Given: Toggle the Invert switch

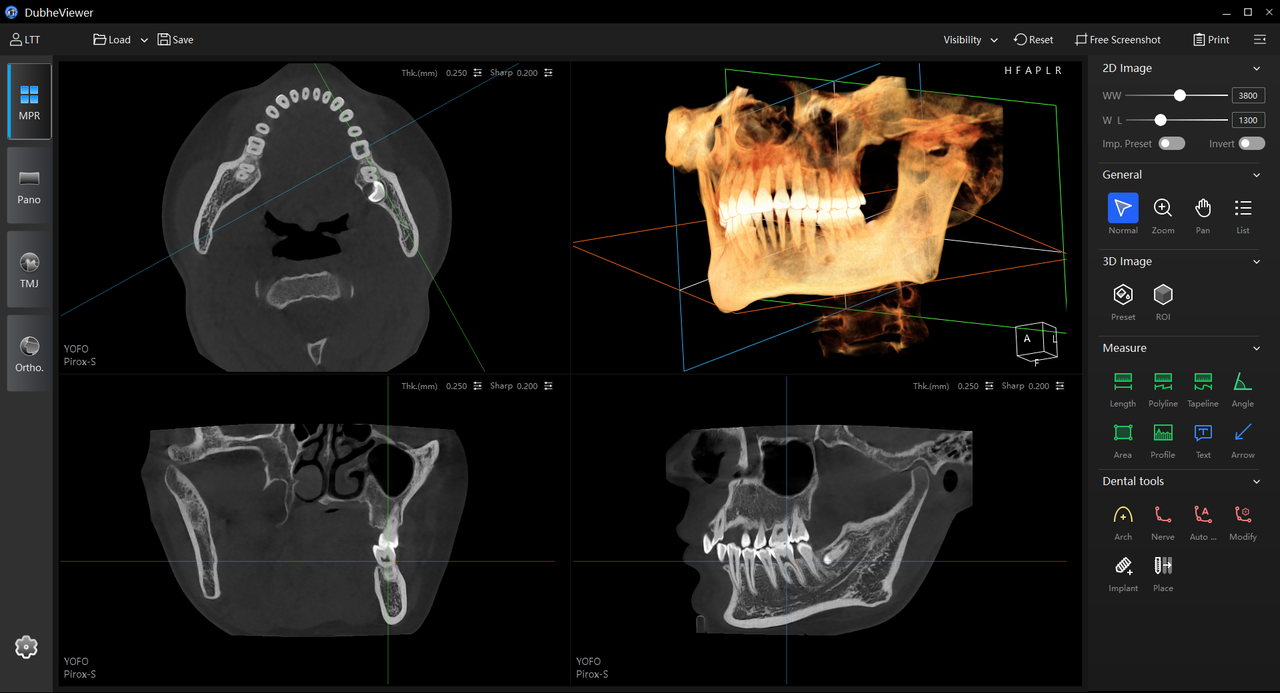Looking at the screenshot, I should point(1251,144).
